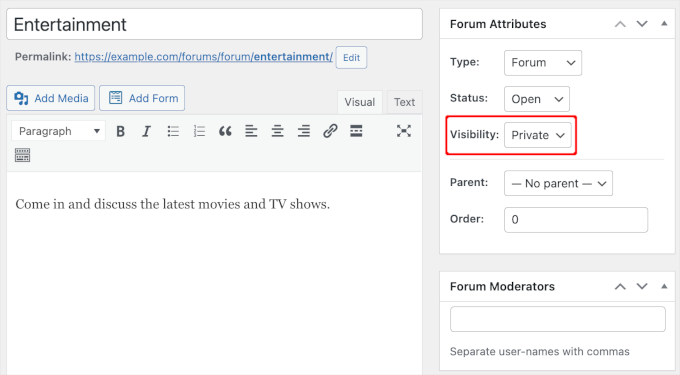The height and width of the screenshot is (375, 680).
Task: Enter distraction-free fullscreen mode
Action: tap(404, 131)
